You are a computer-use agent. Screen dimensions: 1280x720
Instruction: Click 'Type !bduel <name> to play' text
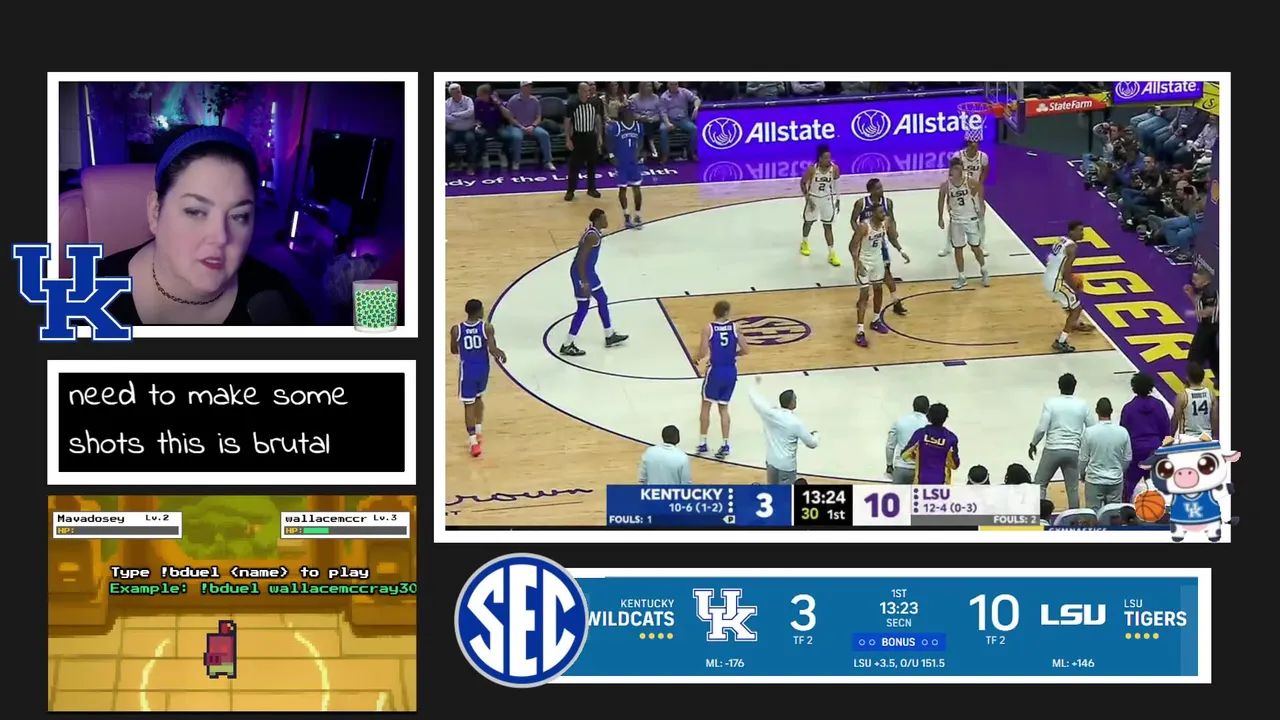pyautogui.click(x=239, y=572)
